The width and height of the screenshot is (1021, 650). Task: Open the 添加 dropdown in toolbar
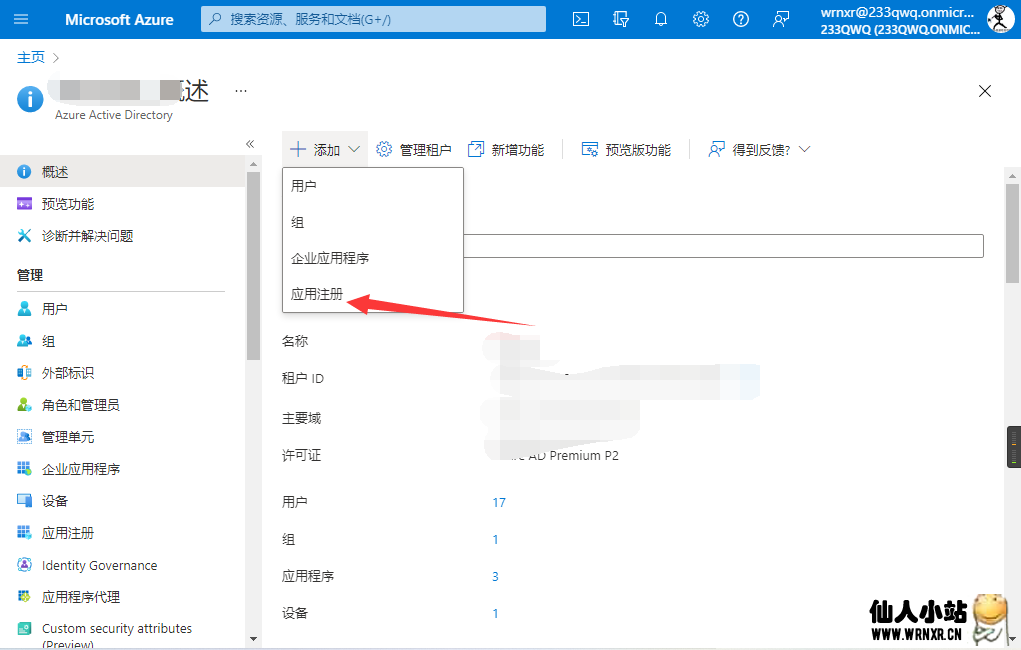[324, 150]
